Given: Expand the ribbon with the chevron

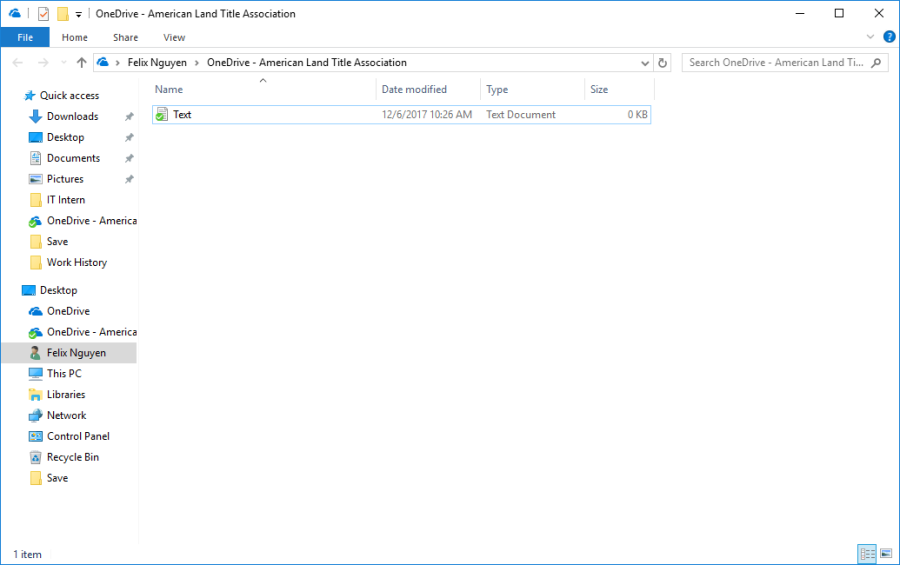Looking at the screenshot, I should click(870, 37).
